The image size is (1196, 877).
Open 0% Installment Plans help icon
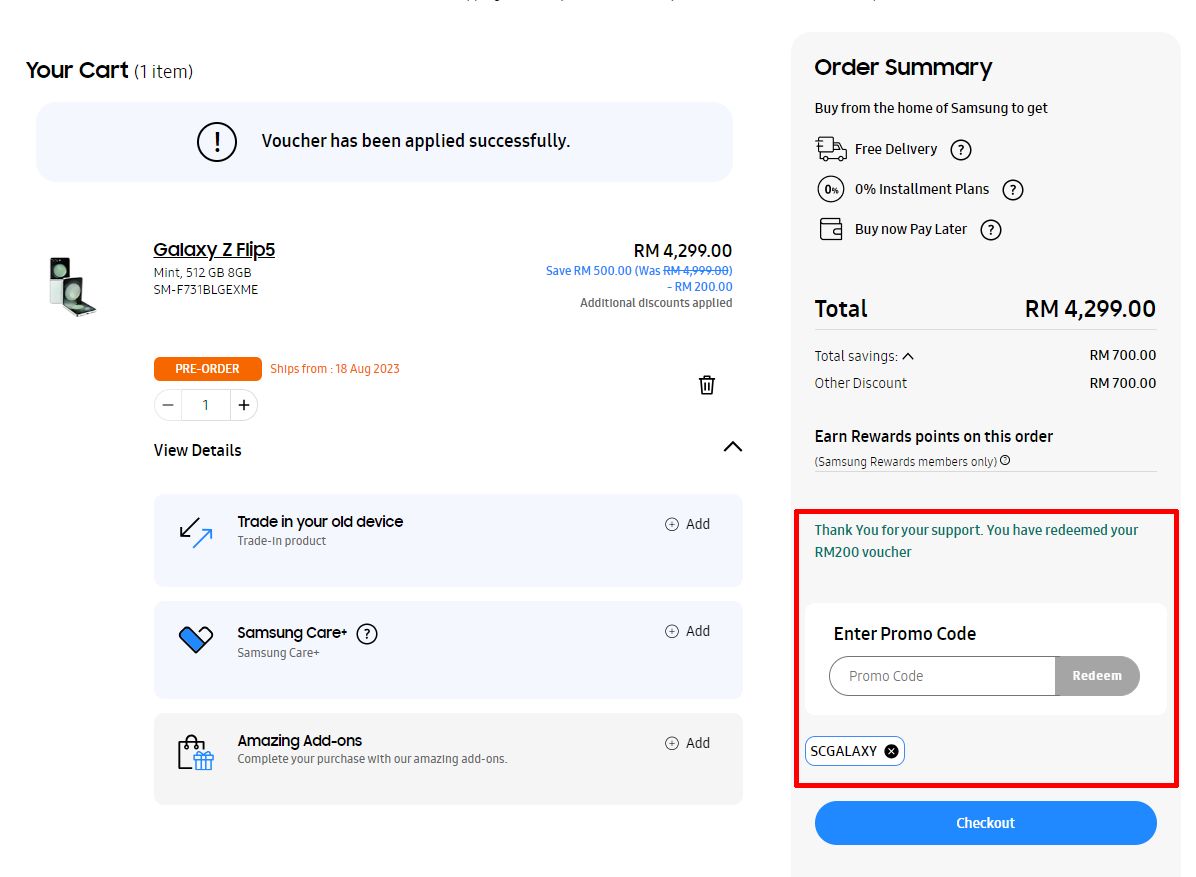point(1013,190)
